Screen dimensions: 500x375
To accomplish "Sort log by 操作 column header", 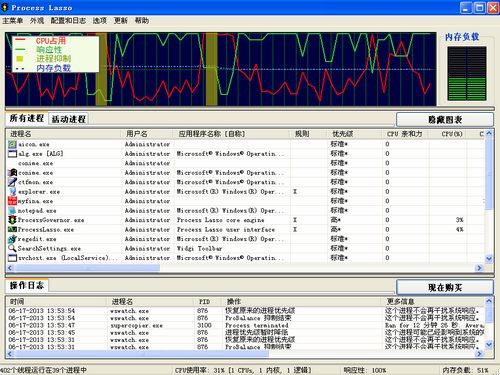I will (x=301, y=302).
